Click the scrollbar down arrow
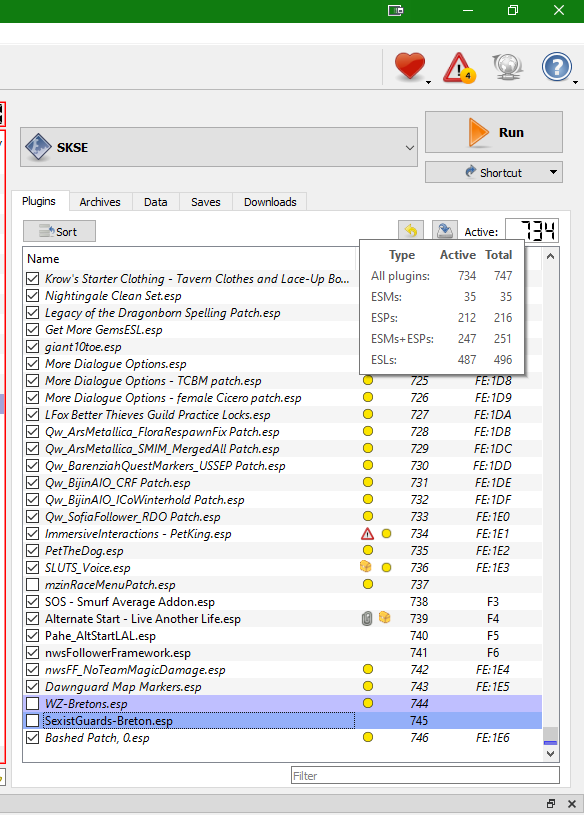Screen dimensions: 584x815 (x=550, y=753)
